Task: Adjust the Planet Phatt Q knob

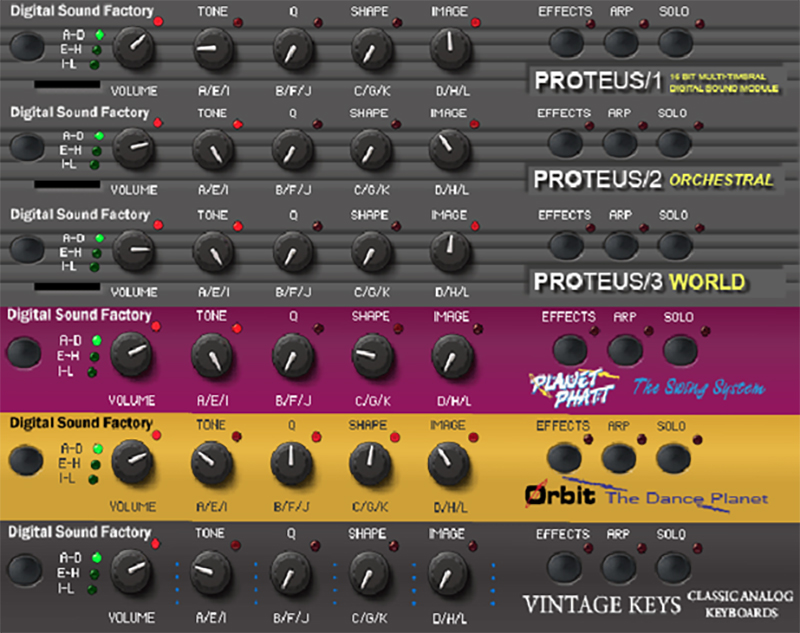Action: click(293, 356)
